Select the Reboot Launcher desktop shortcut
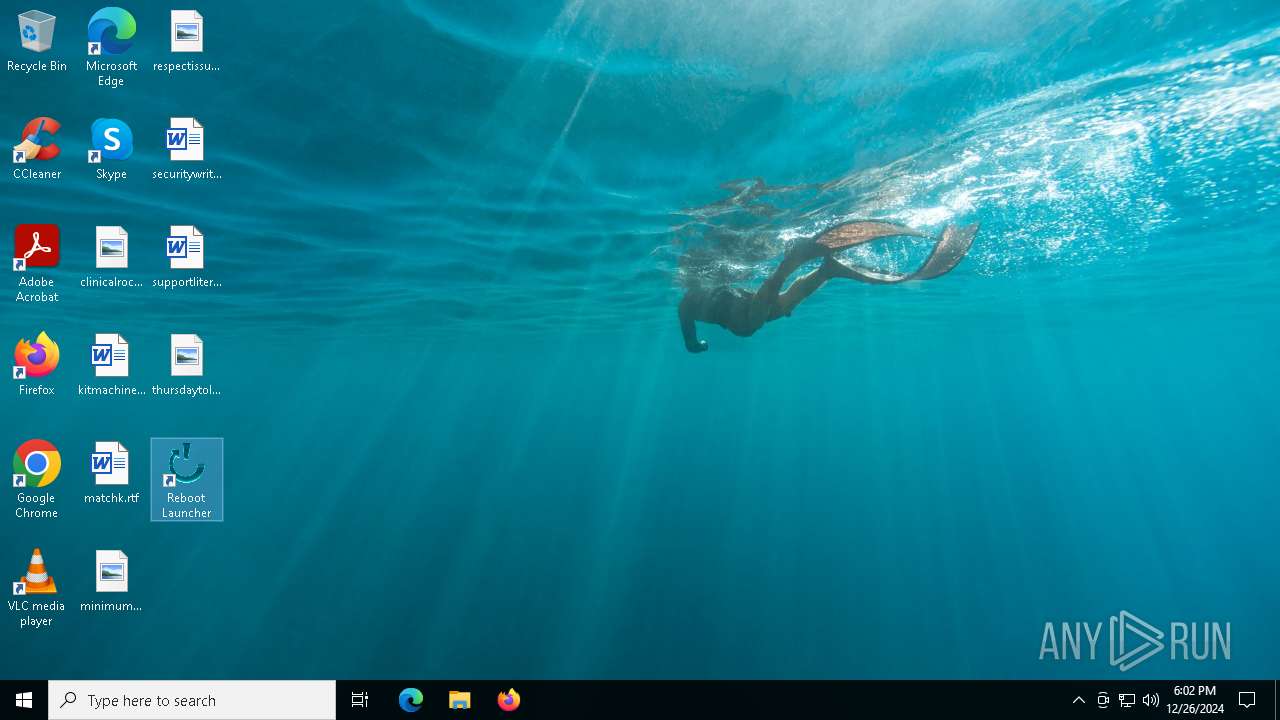 point(187,480)
